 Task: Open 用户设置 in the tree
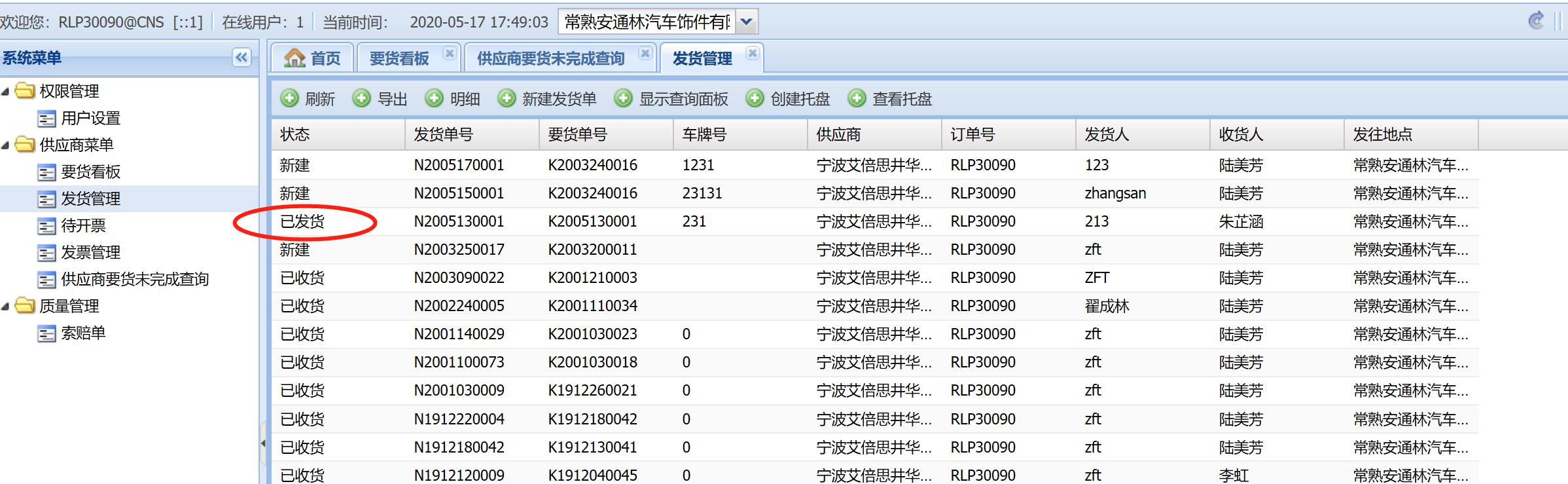[x=91, y=119]
